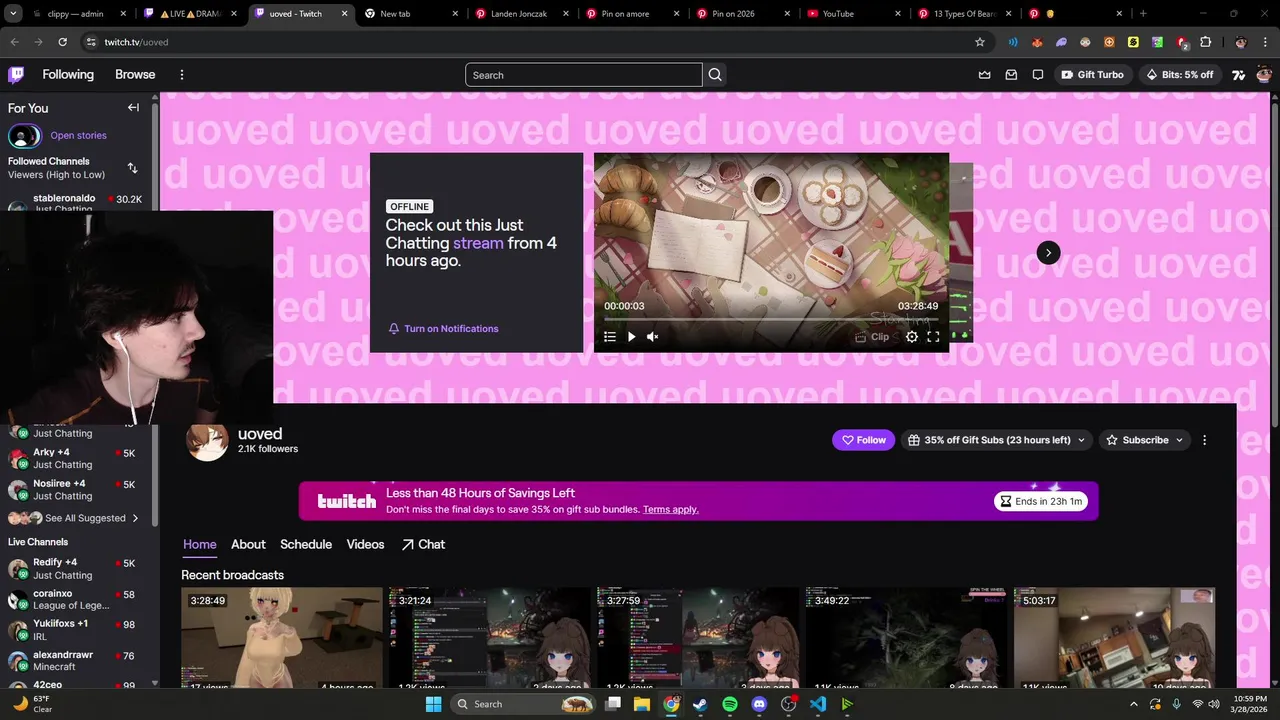Image resolution: width=1280 pixels, height=720 pixels.
Task: Open stories link in sidebar
Action: coord(78,135)
